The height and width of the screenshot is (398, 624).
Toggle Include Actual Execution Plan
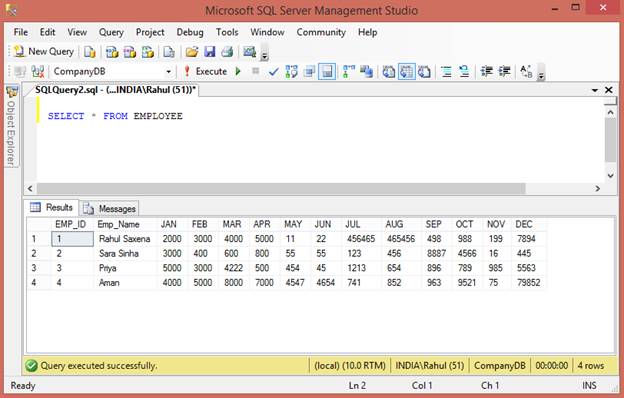(349, 72)
